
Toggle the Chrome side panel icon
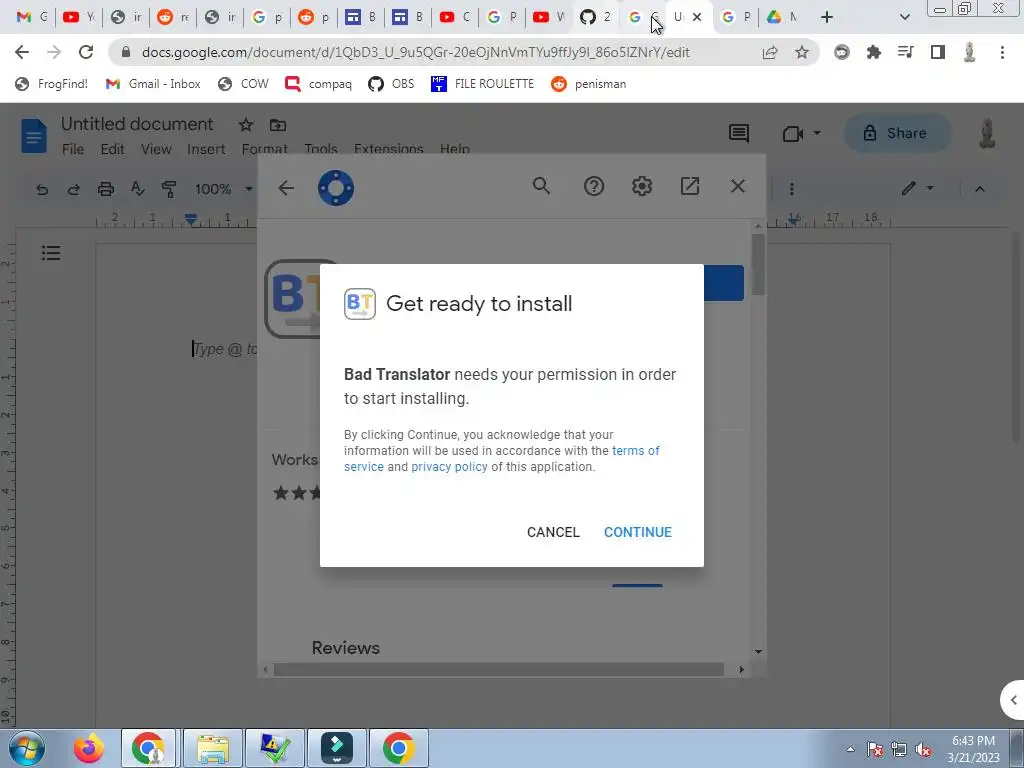pos(938,52)
